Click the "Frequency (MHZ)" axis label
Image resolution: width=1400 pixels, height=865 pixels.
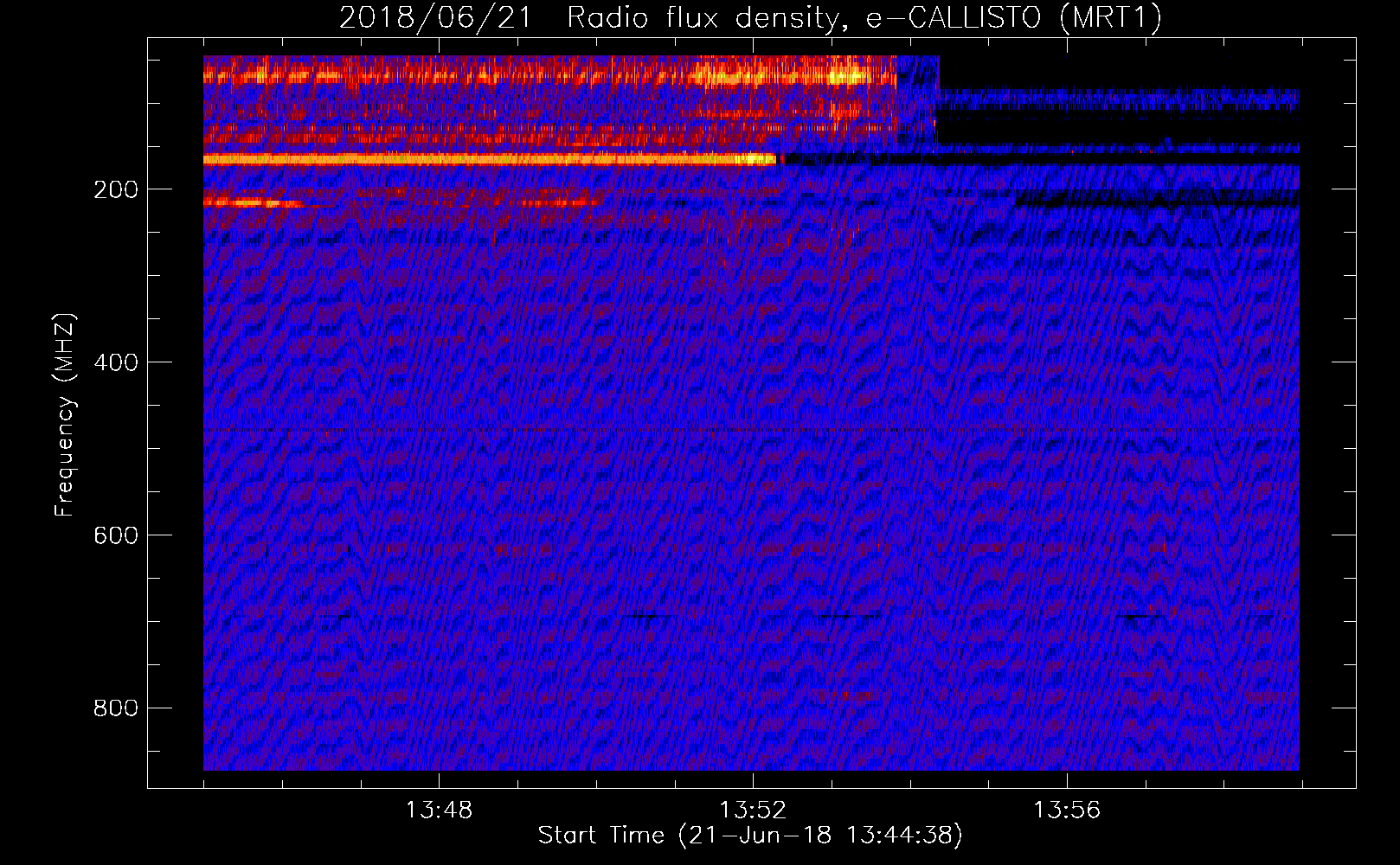coord(65,415)
